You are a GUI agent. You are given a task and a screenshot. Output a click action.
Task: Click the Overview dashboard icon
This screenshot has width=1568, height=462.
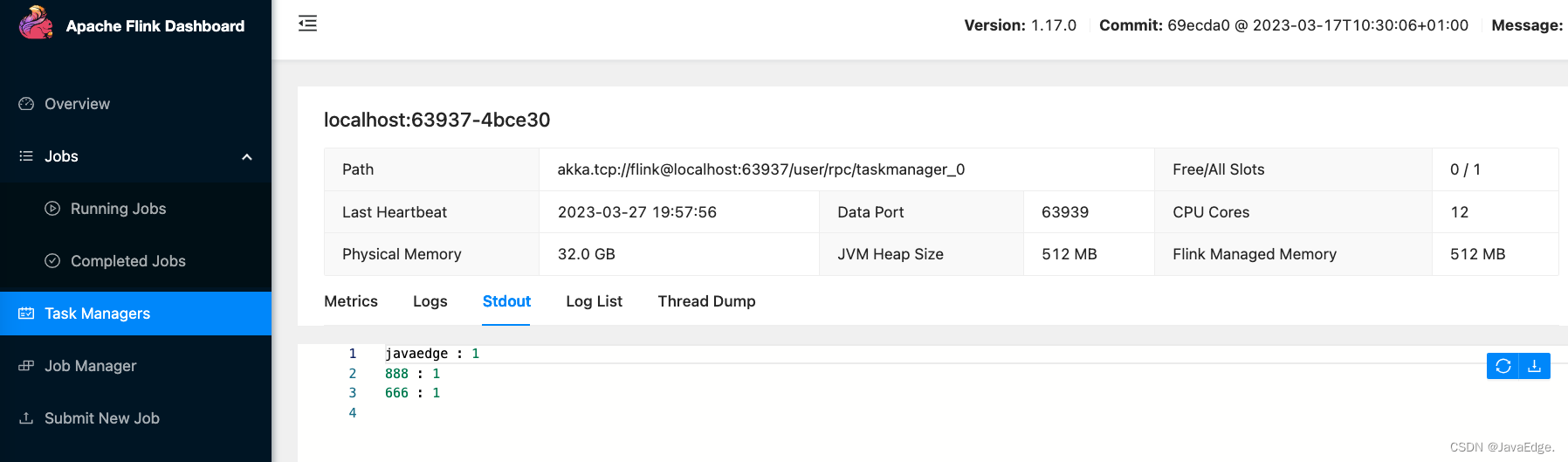(x=26, y=104)
